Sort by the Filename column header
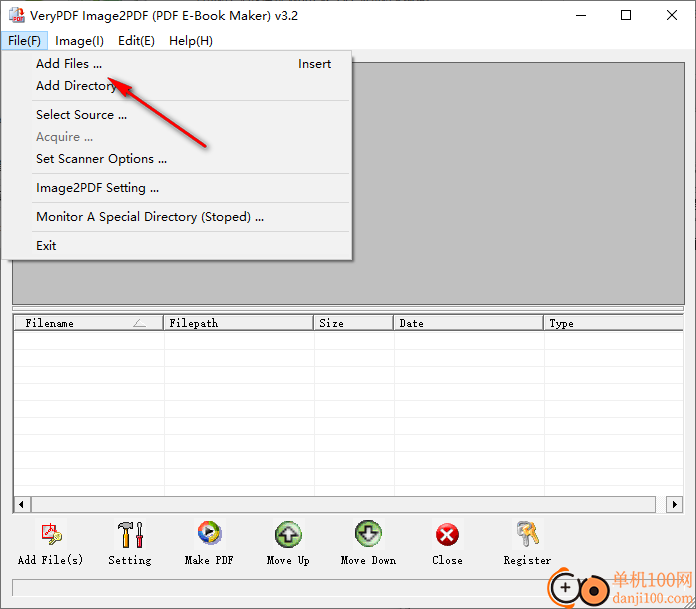This screenshot has height=609, width=696. (88, 323)
